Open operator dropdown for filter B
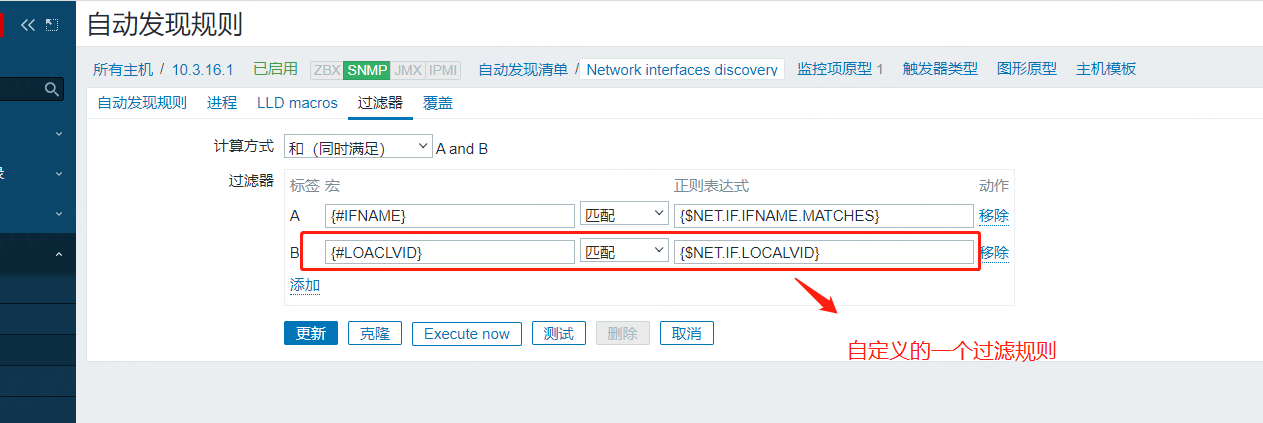 pos(624,252)
